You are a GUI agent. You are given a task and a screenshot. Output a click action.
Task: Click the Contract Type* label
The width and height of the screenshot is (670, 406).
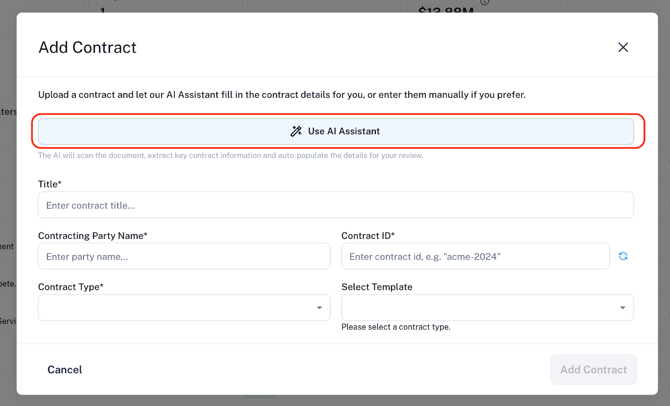71,287
